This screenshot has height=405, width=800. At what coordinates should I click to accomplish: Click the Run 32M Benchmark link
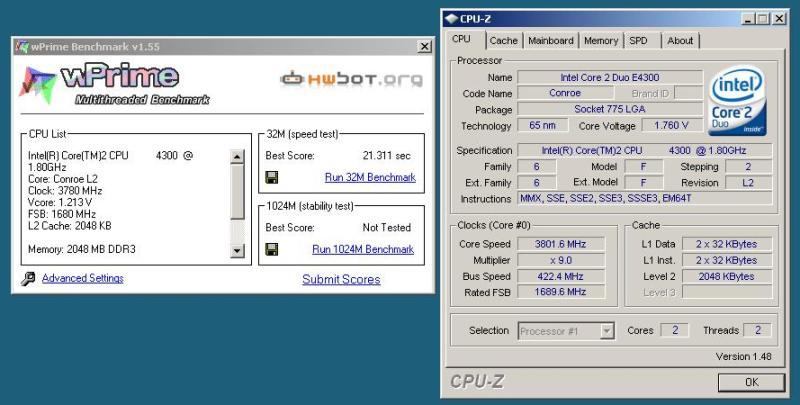click(x=370, y=178)
